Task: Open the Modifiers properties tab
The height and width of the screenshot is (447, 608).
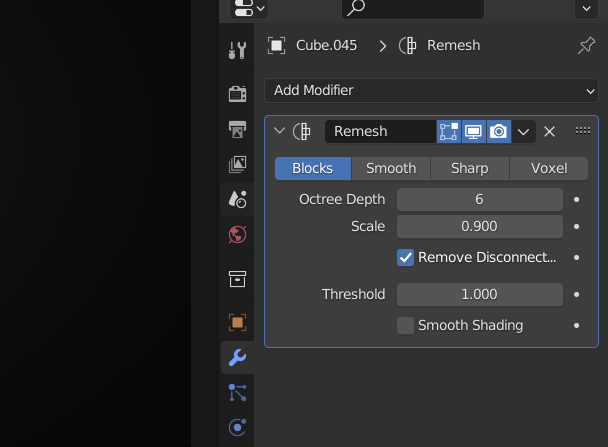Action: click(237, 357)
